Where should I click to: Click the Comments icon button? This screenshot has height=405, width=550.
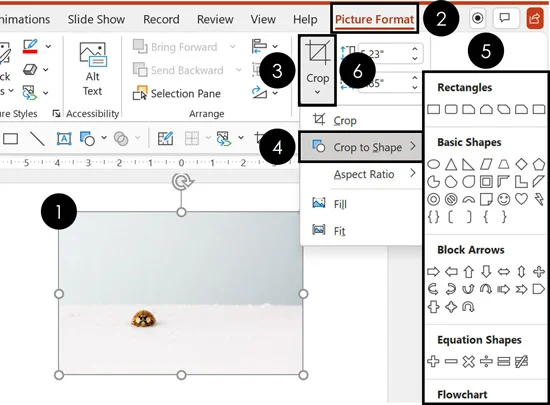coord(505,18)
